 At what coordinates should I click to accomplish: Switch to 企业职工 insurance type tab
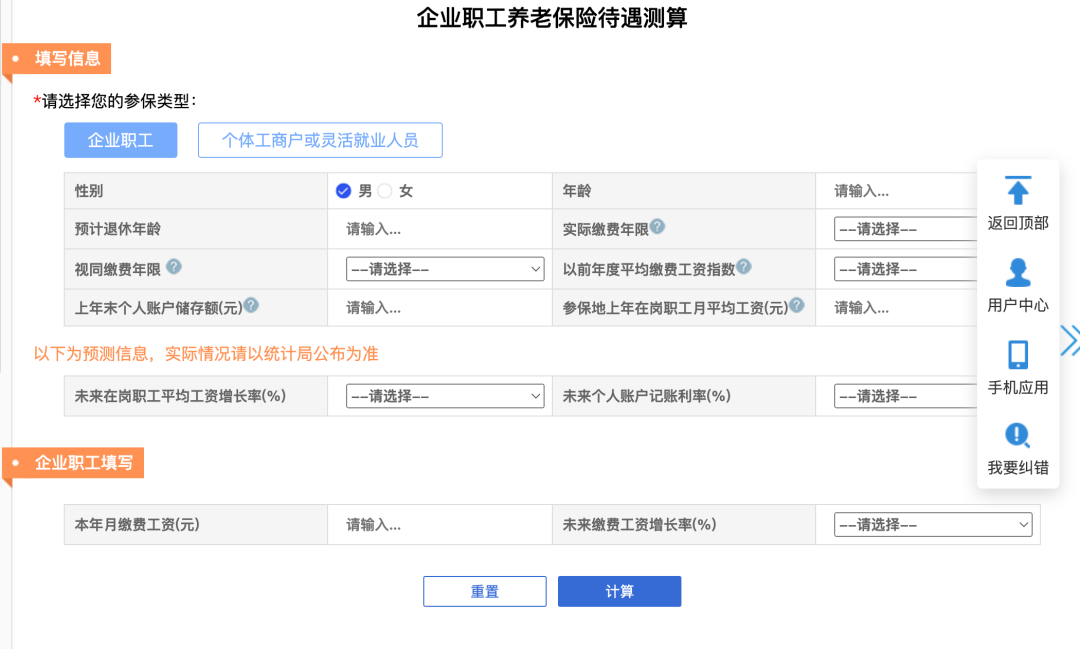(121, 141)
